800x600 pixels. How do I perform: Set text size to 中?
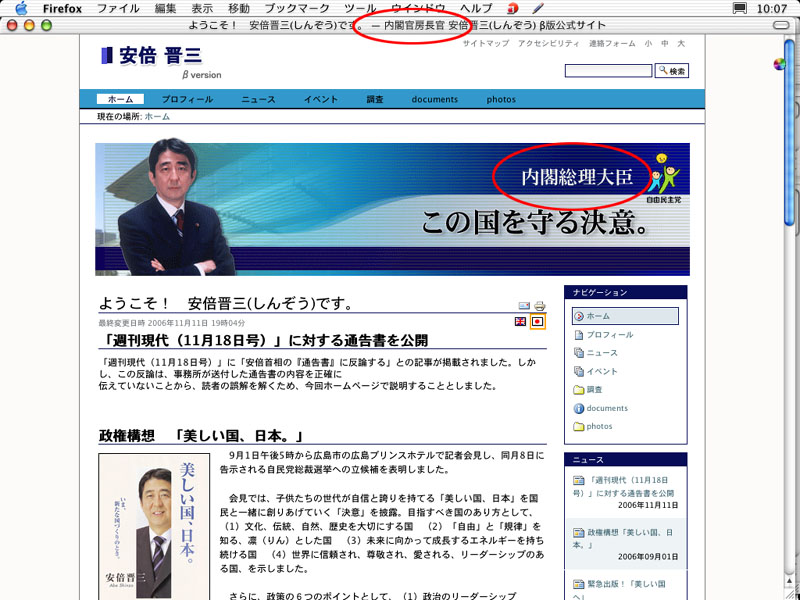[665, 44]
